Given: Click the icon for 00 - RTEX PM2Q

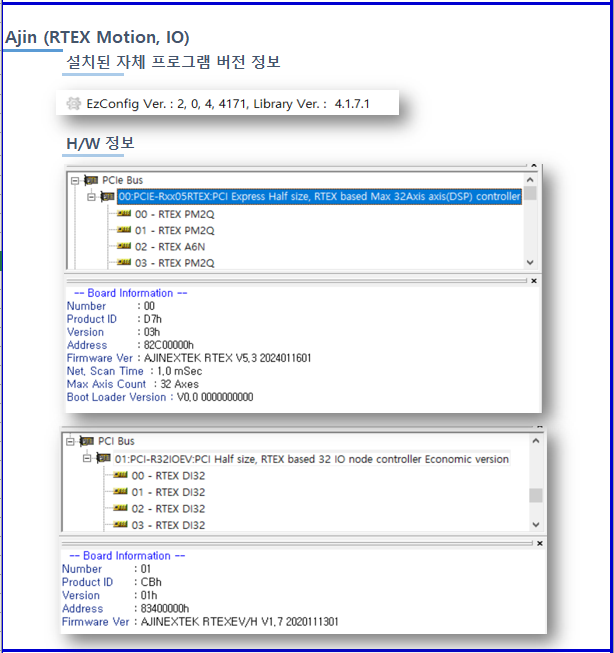Looking at the screenshot, I should (x=123, y=213).
